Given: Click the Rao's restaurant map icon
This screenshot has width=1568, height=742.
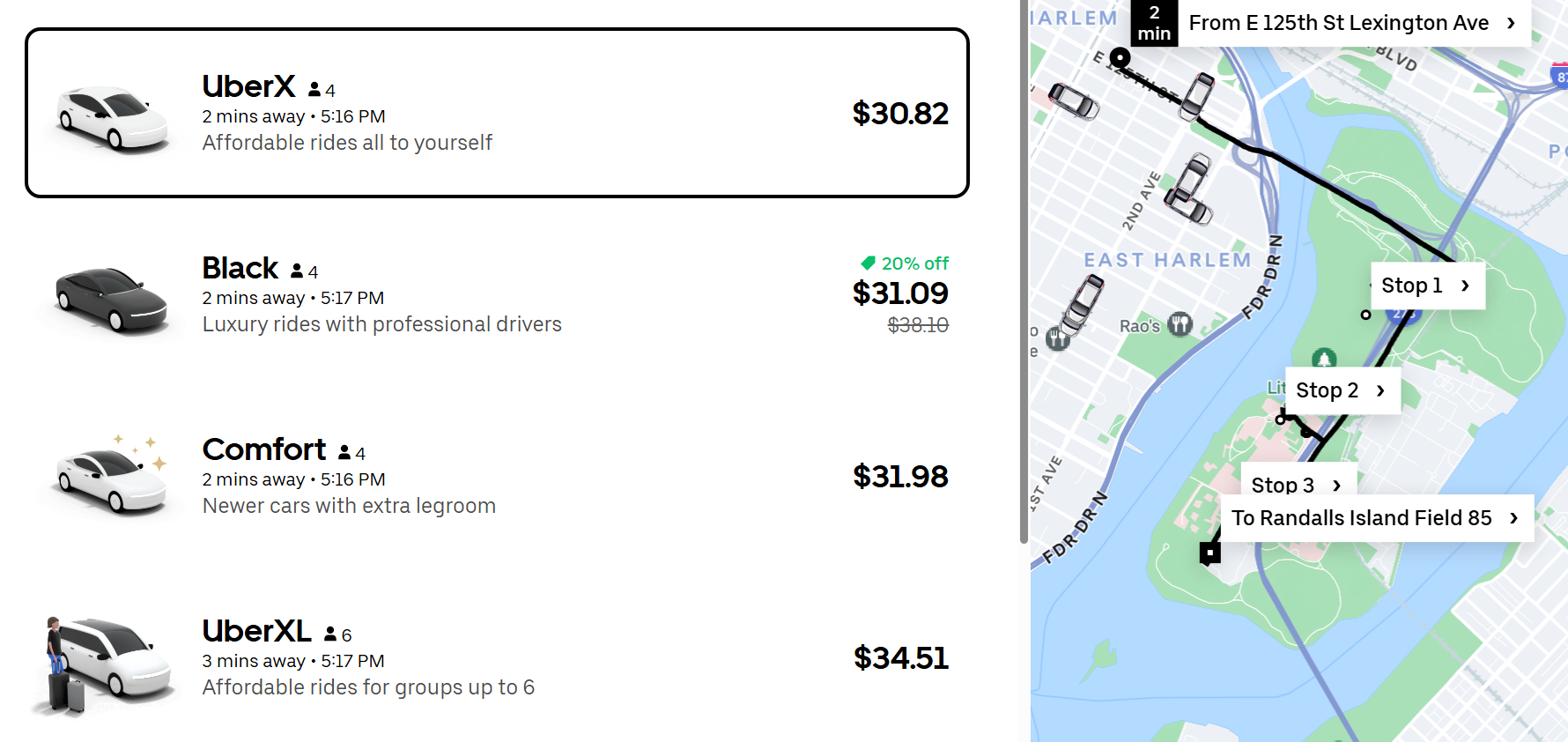Looking at the screenshot, I should click(1180, 324).
